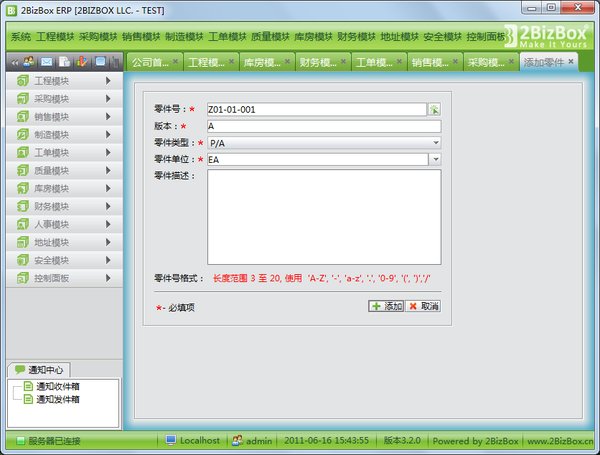Click the 2011-06-16 15:43:55 timestamp

pyautogui.click(x=326, y=440)
